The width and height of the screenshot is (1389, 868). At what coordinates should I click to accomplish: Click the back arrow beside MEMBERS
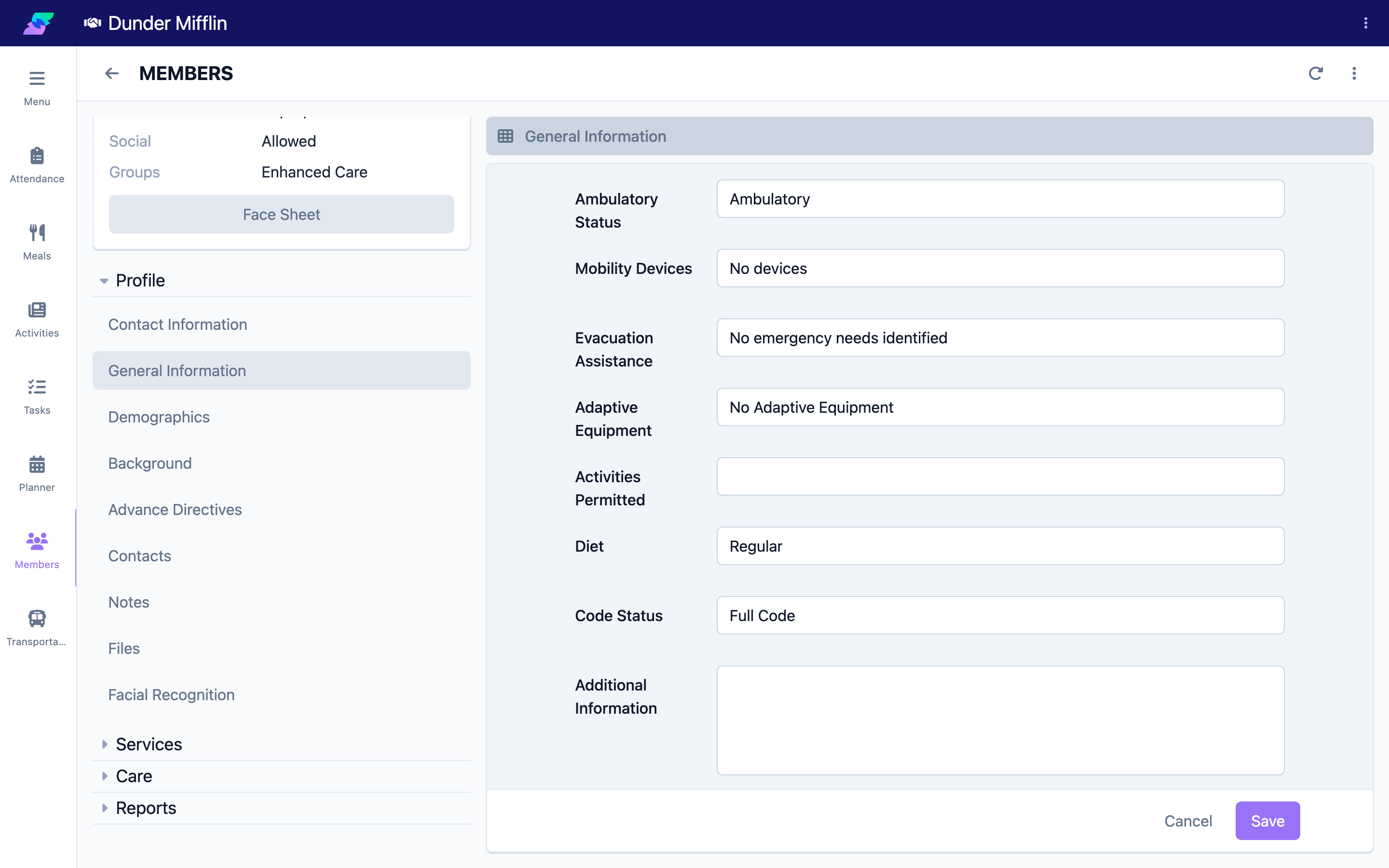tap(111, 73)
